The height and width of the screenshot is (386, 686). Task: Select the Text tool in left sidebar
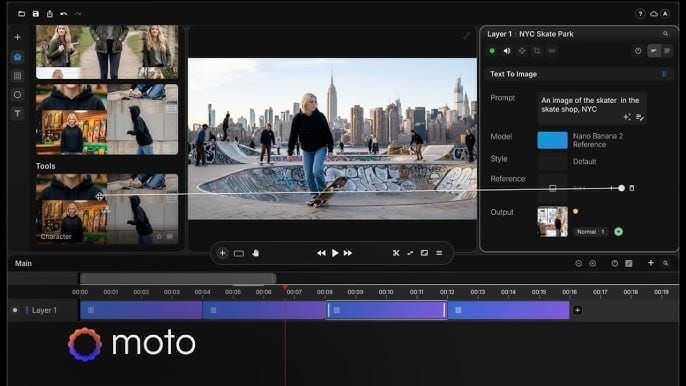[18, 113]
